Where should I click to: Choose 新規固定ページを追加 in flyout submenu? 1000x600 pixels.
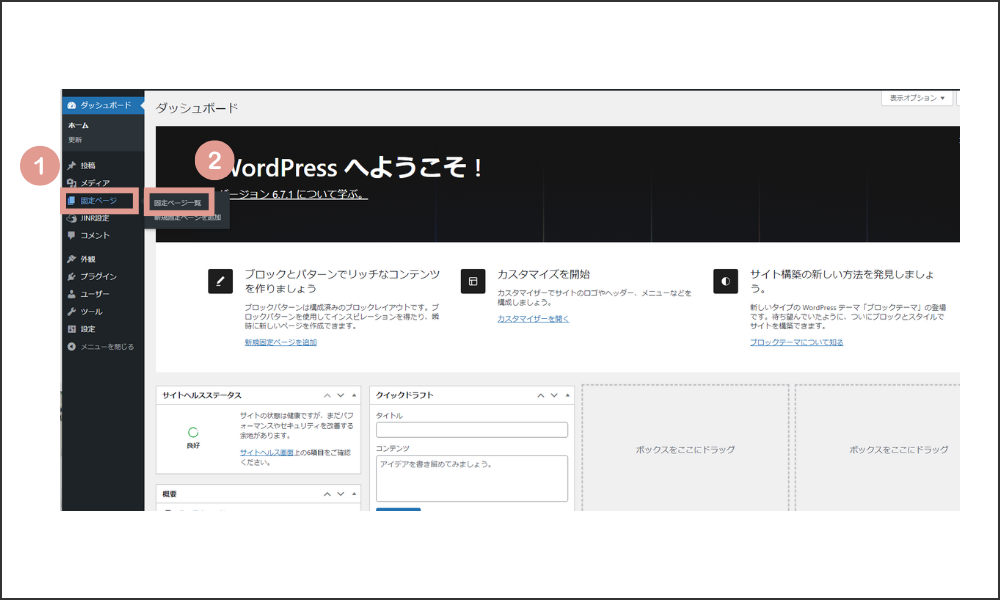(188, 218)
